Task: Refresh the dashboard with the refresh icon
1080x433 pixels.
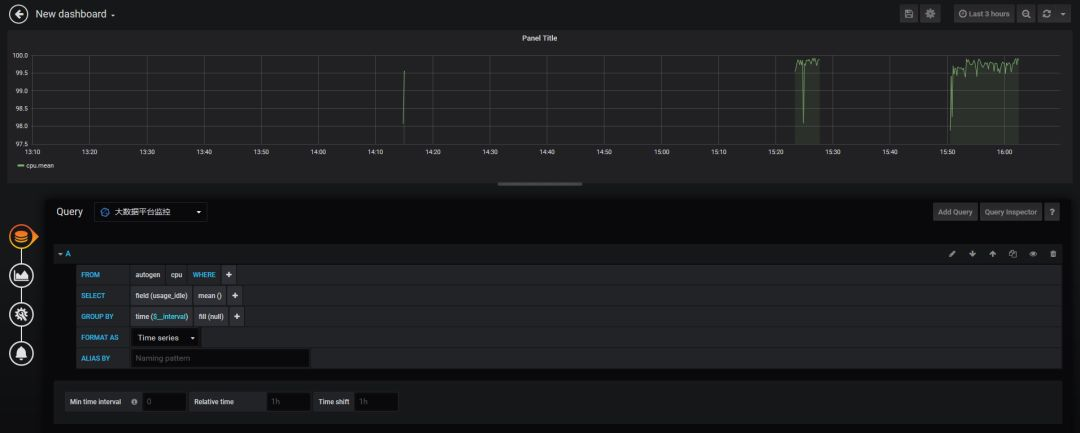Action: coord(1046,14)
